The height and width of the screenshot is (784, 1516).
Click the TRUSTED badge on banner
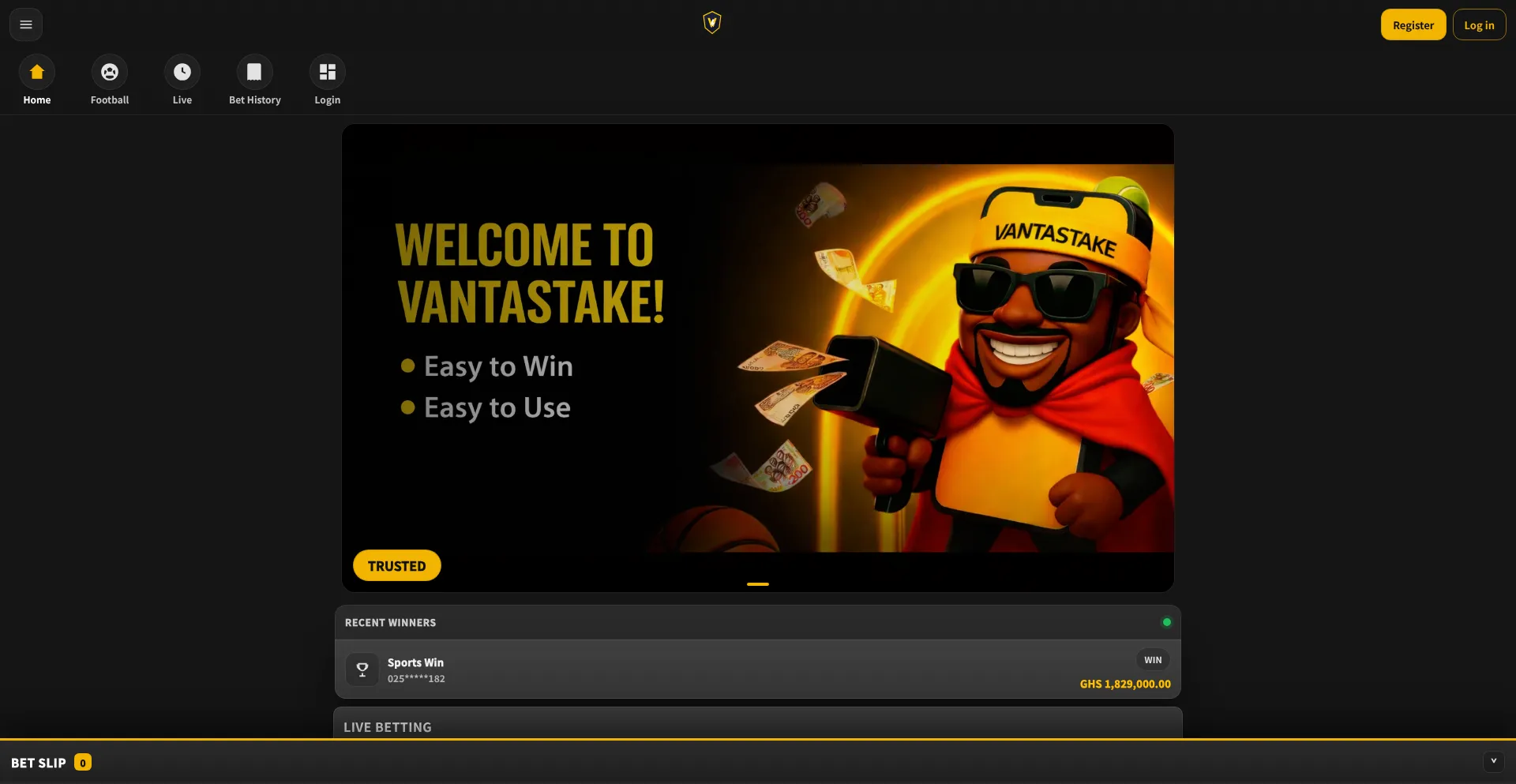click(397, 565)
